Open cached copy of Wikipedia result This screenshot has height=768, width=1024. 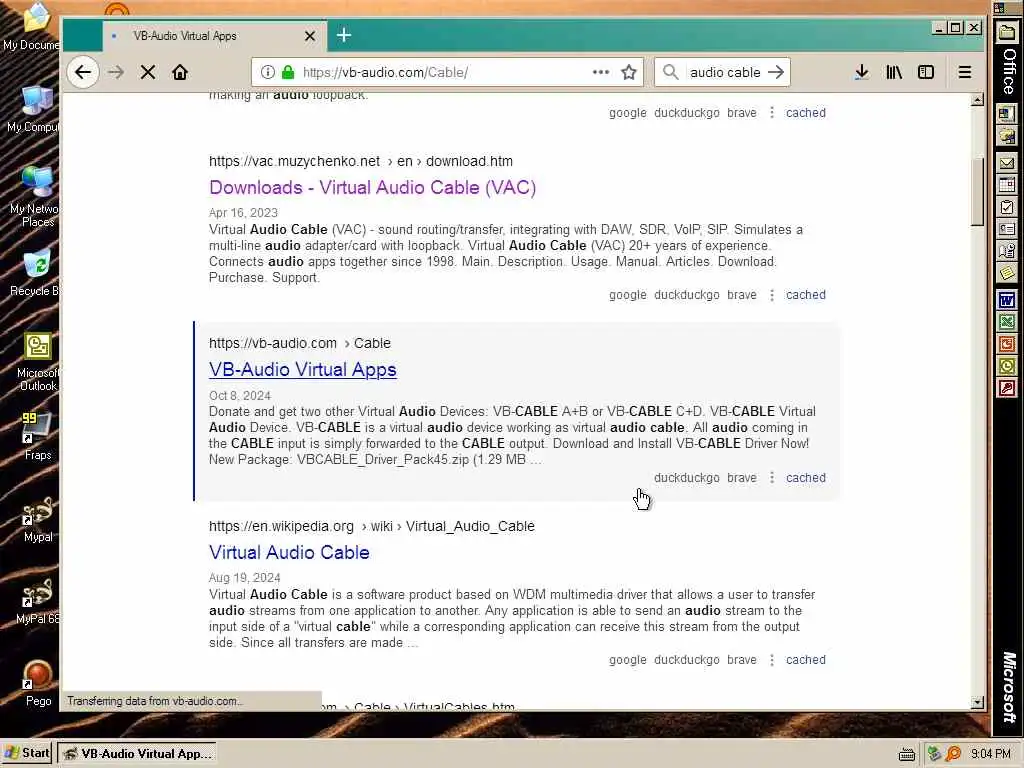(x=806, y=660)
